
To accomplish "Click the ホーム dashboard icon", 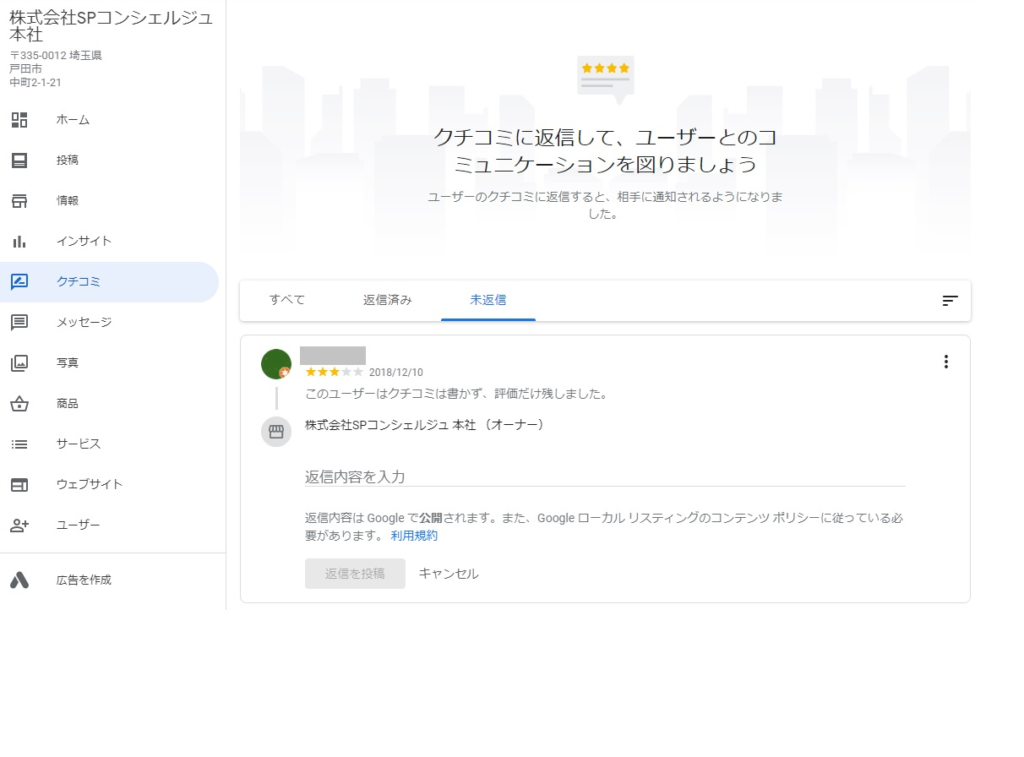I will click(20, 120).
